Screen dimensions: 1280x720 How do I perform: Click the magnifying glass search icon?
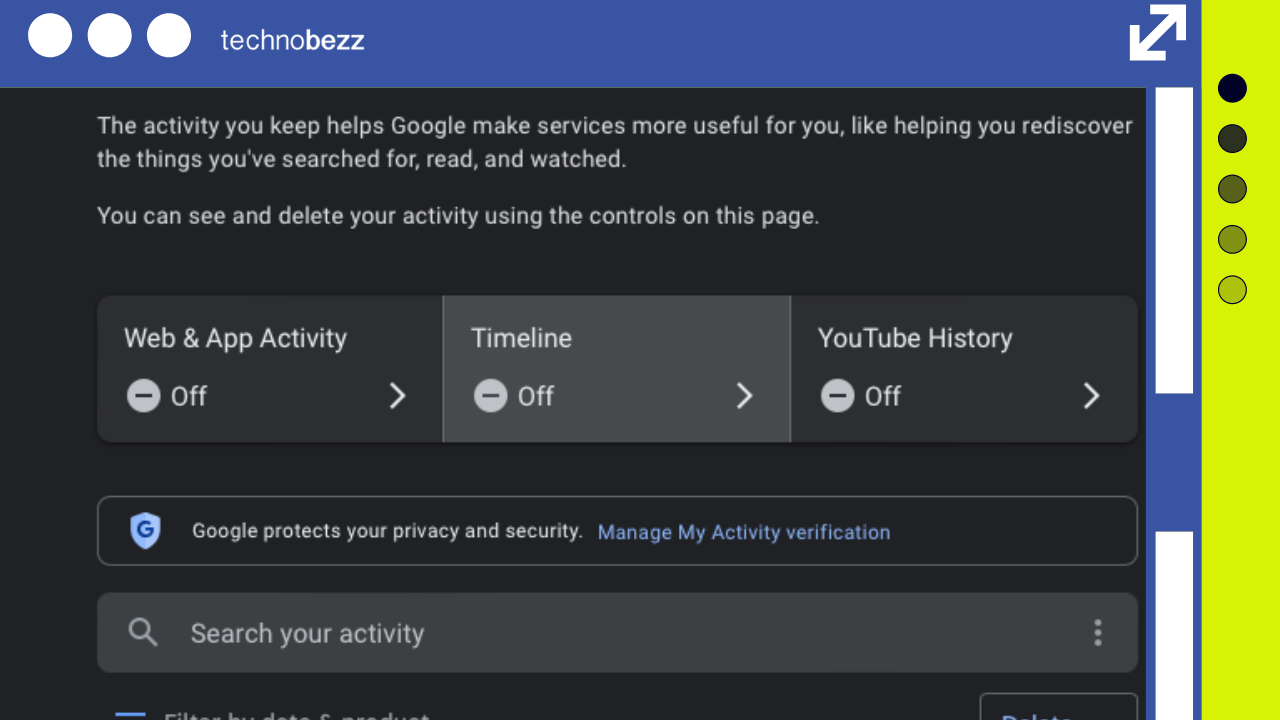tap(143, 632)
